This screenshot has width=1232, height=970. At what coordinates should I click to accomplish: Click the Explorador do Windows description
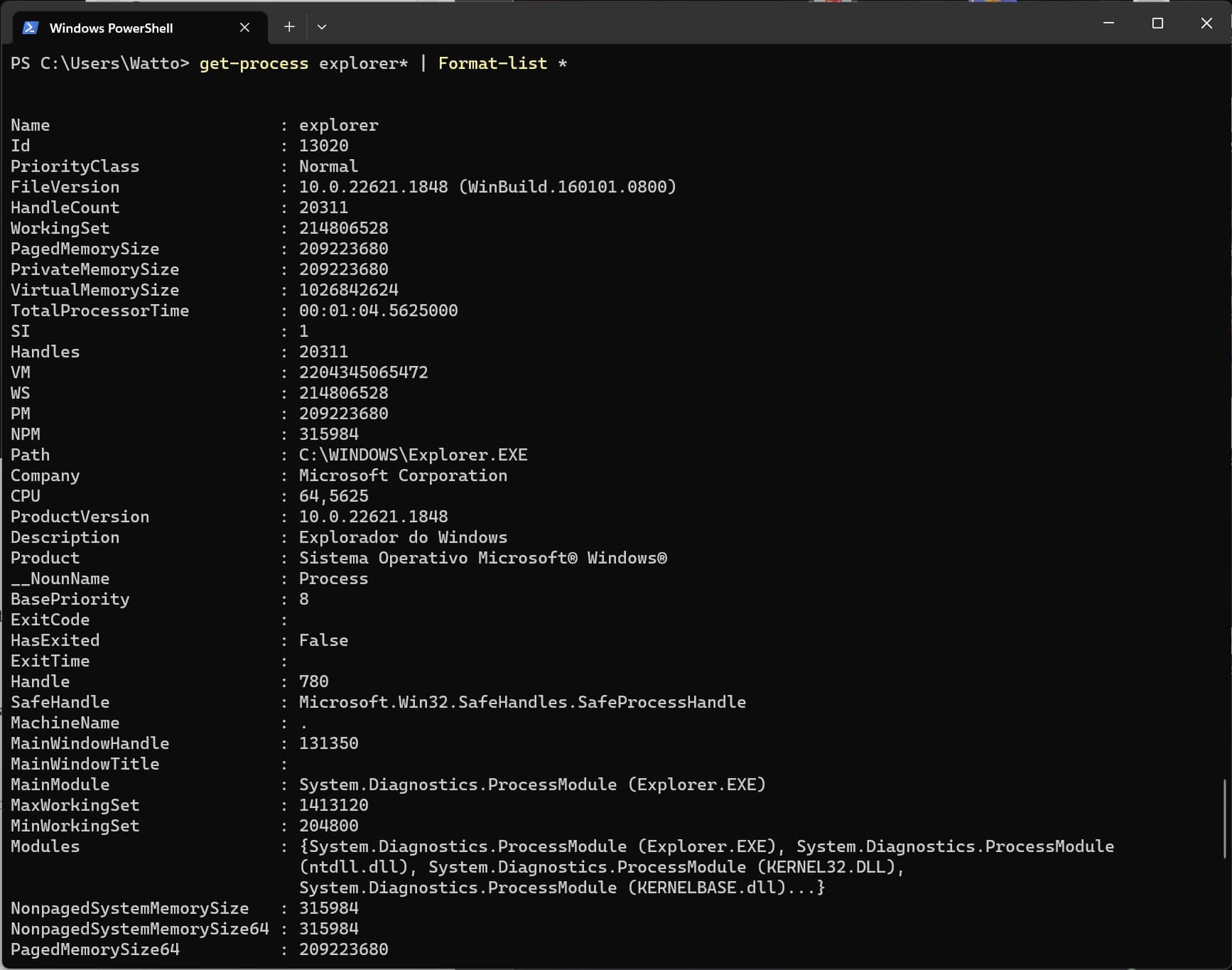403,537
